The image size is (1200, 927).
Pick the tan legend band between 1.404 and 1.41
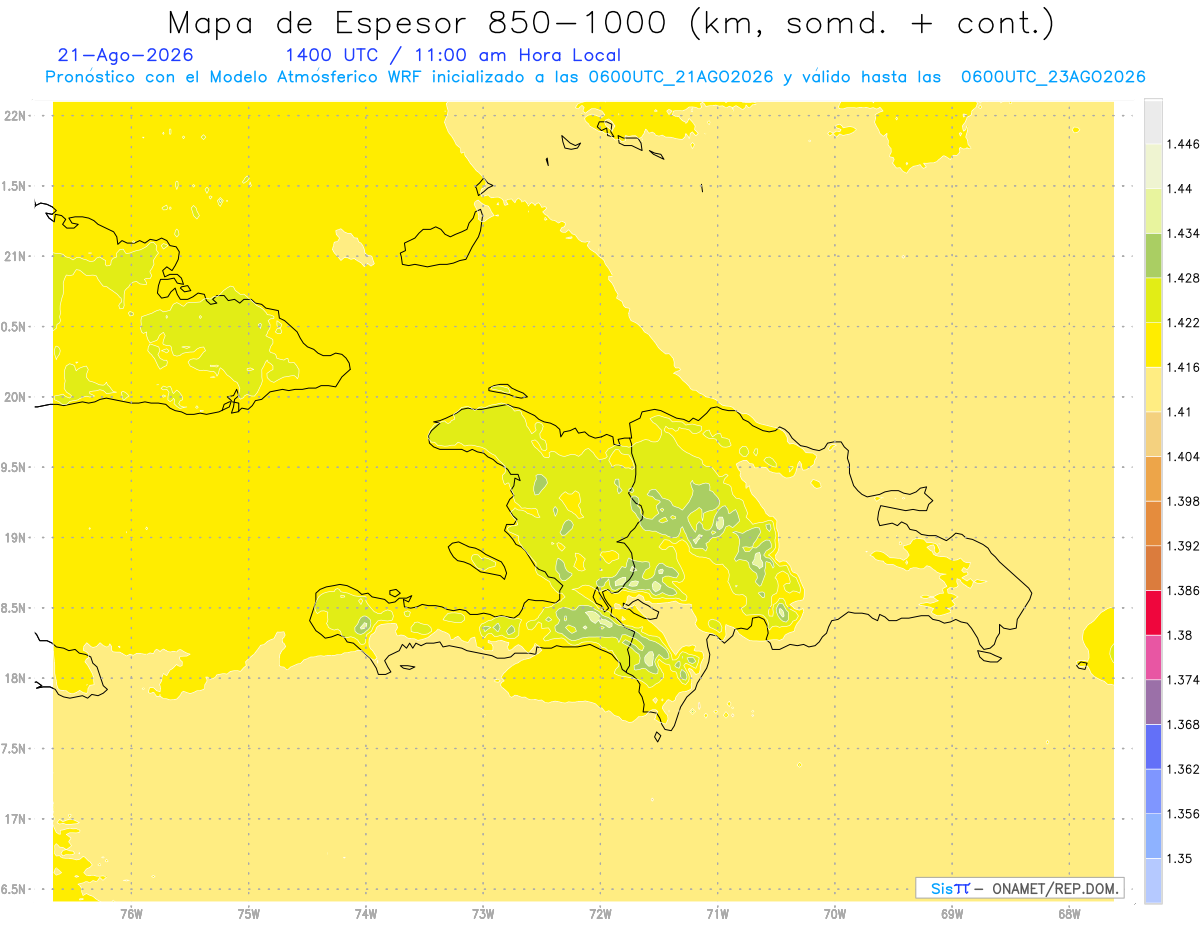coord(1153,433)
